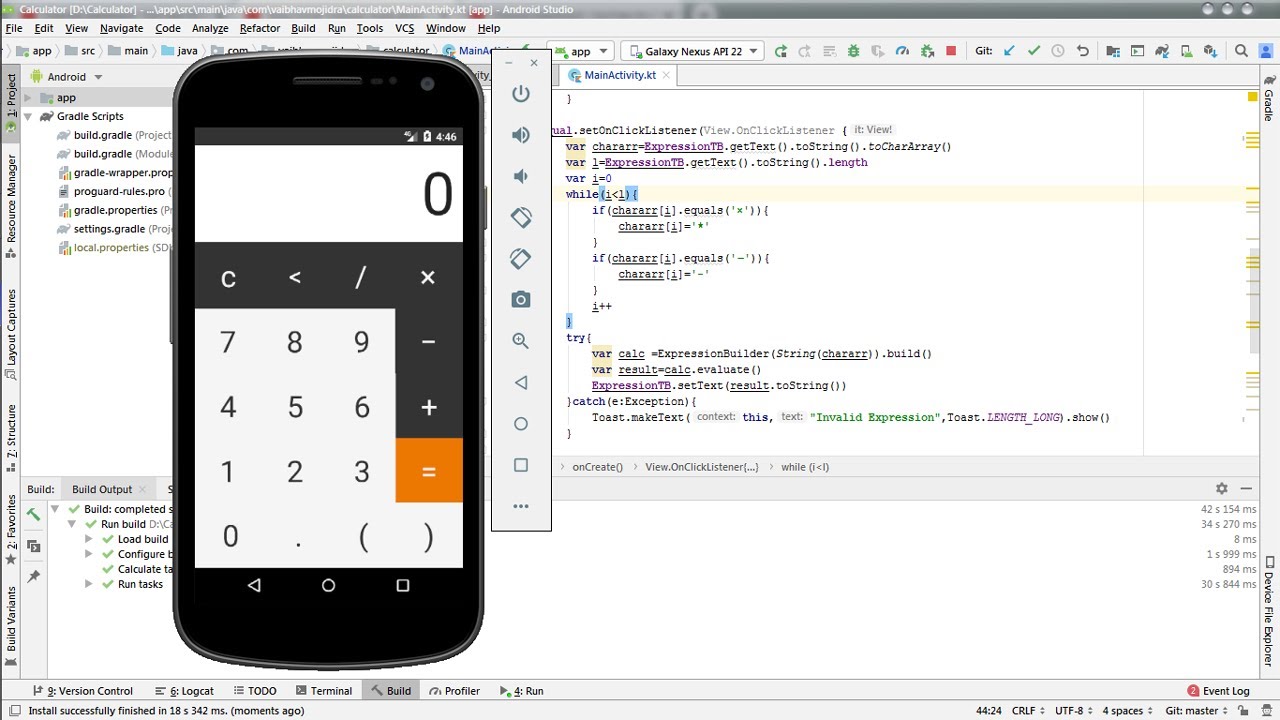Collapse the Run build node
This screenshot has height=720, width=1280.
click(x=73, y=524)
